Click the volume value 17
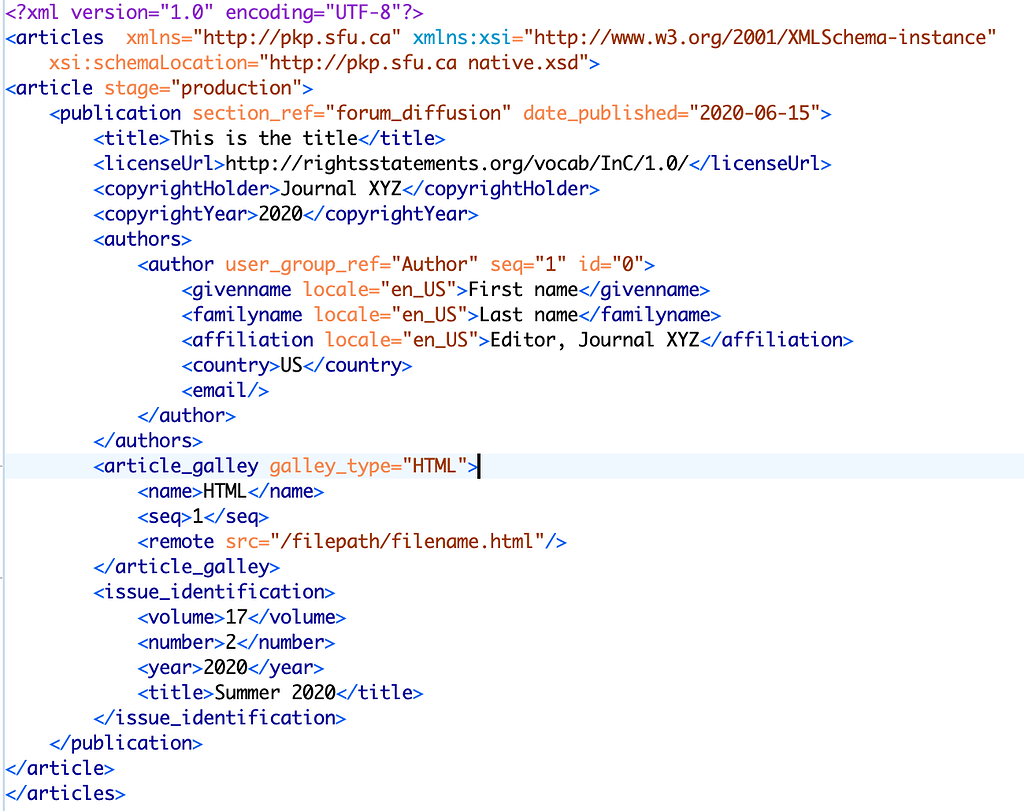The height and width of the screenshot is (811, 1024). click(x=236, y=617)
